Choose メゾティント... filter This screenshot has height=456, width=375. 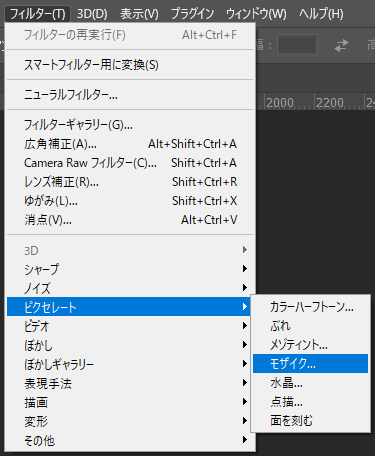tap(310, 345)
